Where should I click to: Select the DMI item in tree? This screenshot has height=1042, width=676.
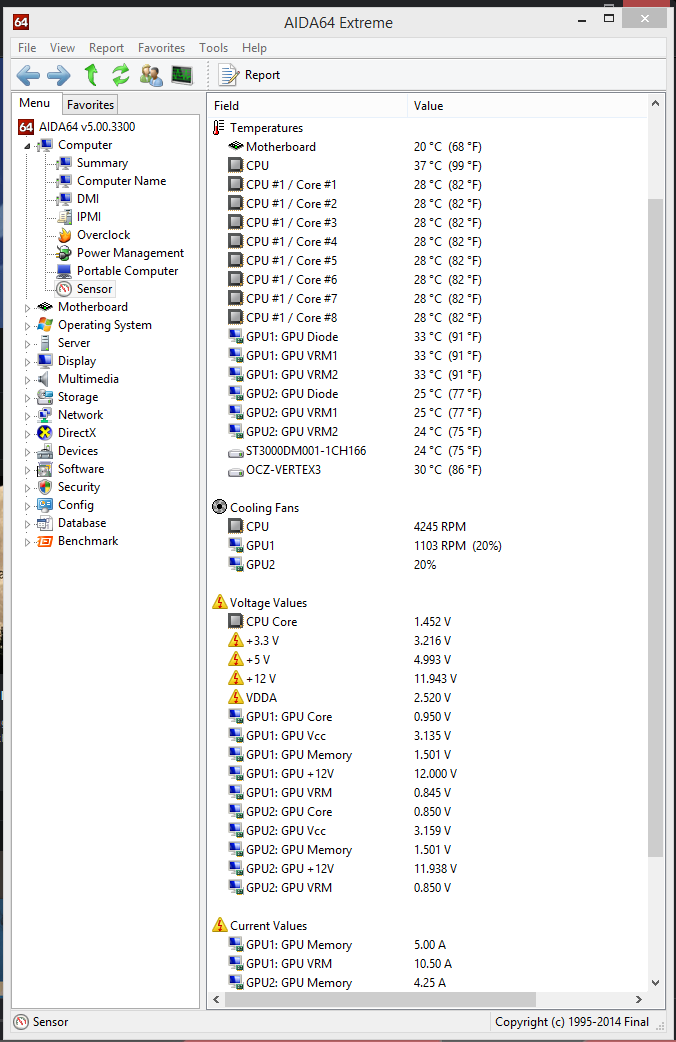88,199
